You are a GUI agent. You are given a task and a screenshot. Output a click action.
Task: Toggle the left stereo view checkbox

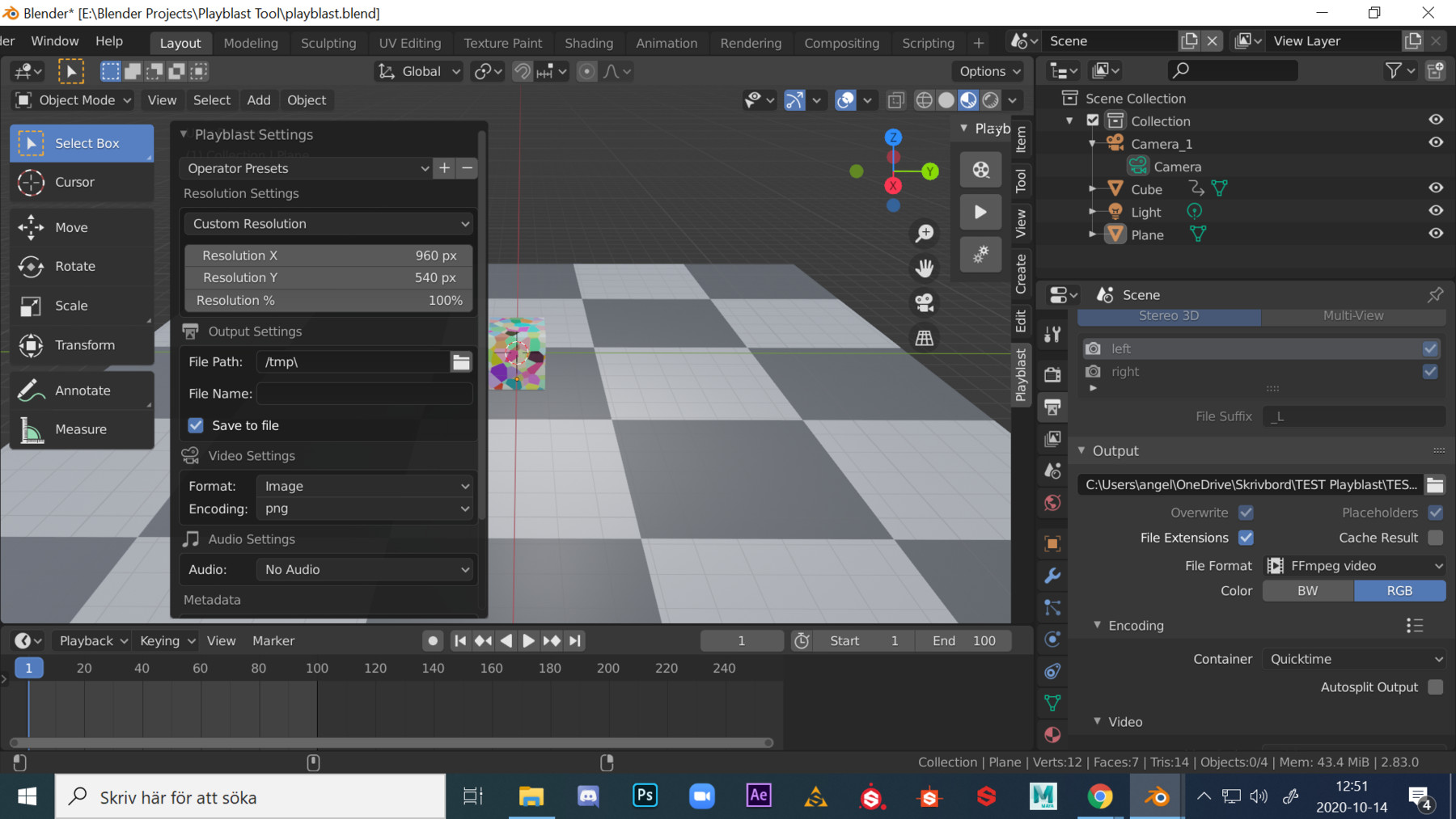[1430, 348]
